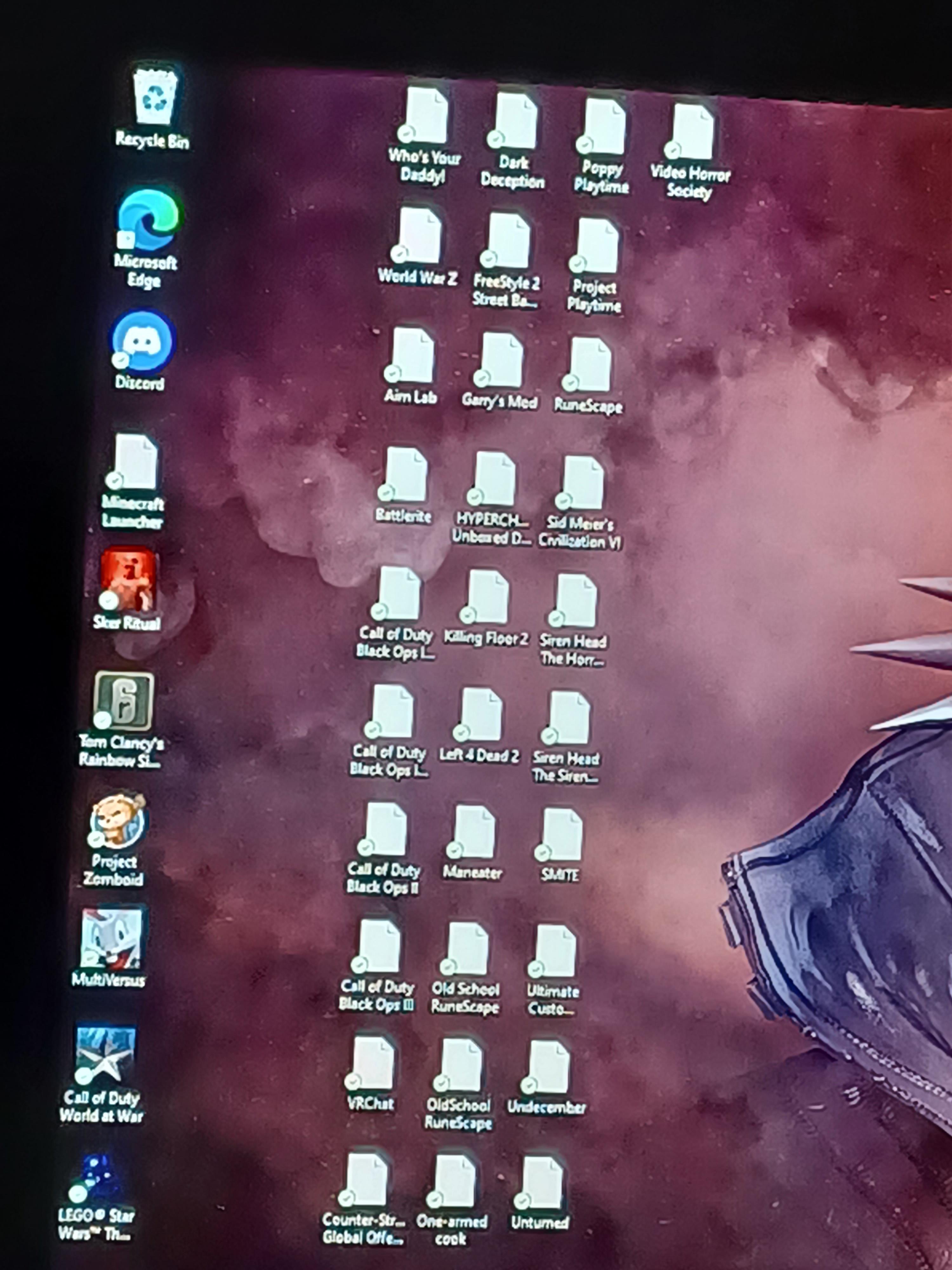952x1270 pixels.
Task: Select the Aim Lab icon
Action: click(x=412, y=366)
